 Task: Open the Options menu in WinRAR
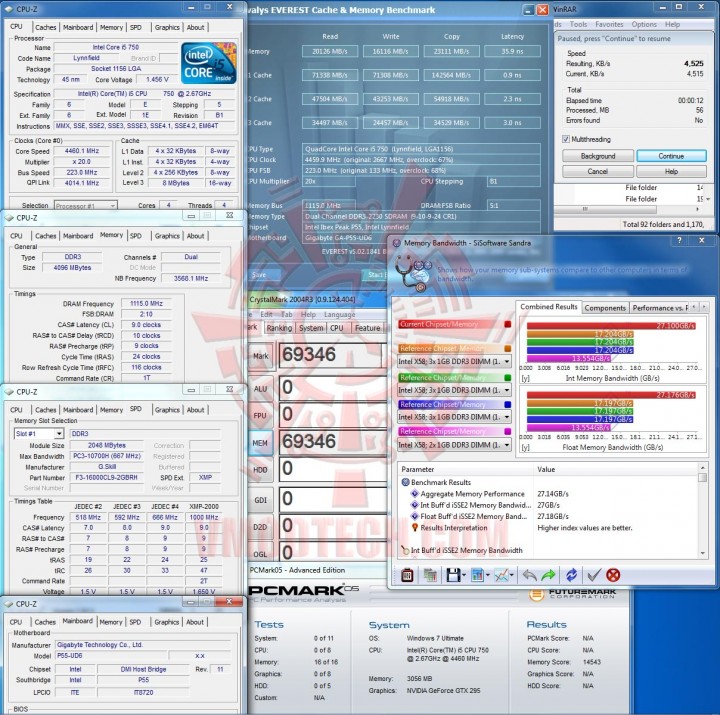[644, 24]
